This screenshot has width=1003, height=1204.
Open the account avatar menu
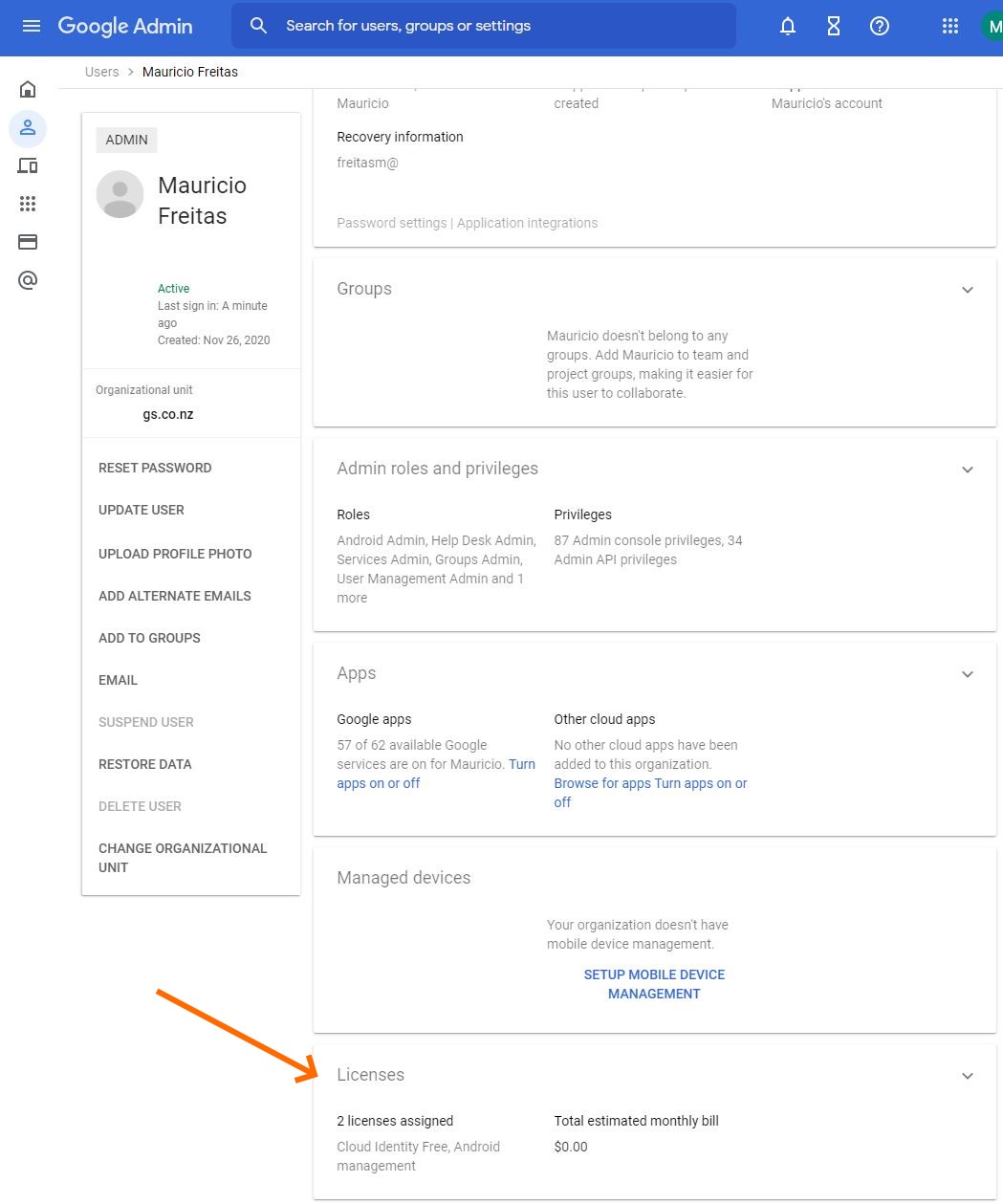click(x=992, y=26)
